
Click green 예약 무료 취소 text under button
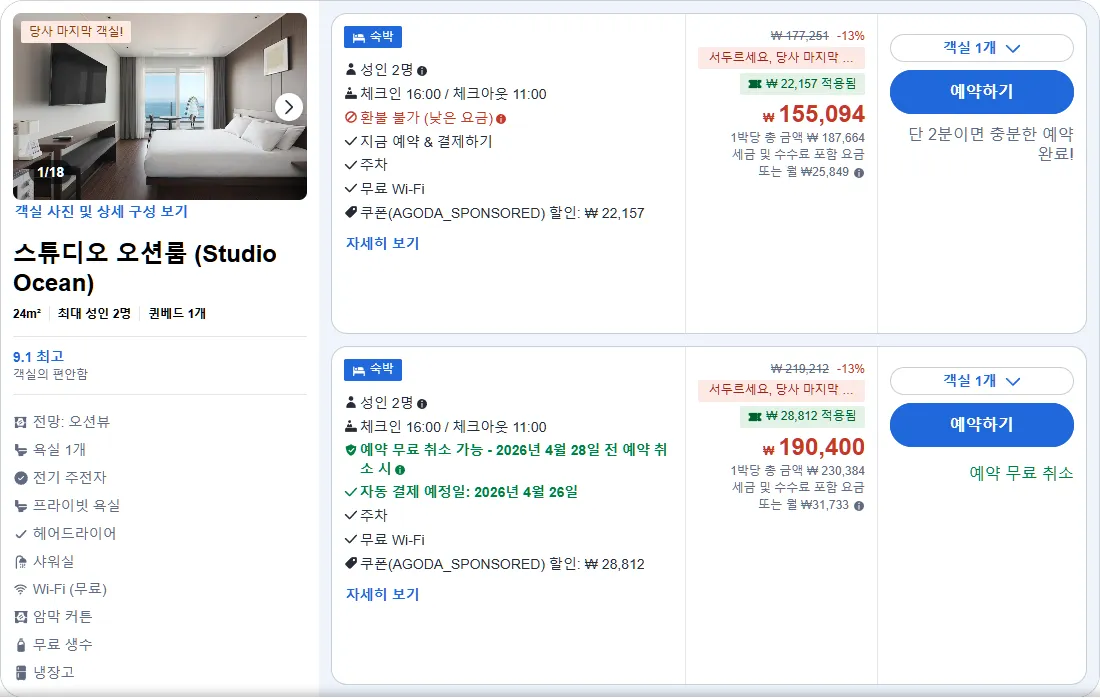[x=1021, y=473]
